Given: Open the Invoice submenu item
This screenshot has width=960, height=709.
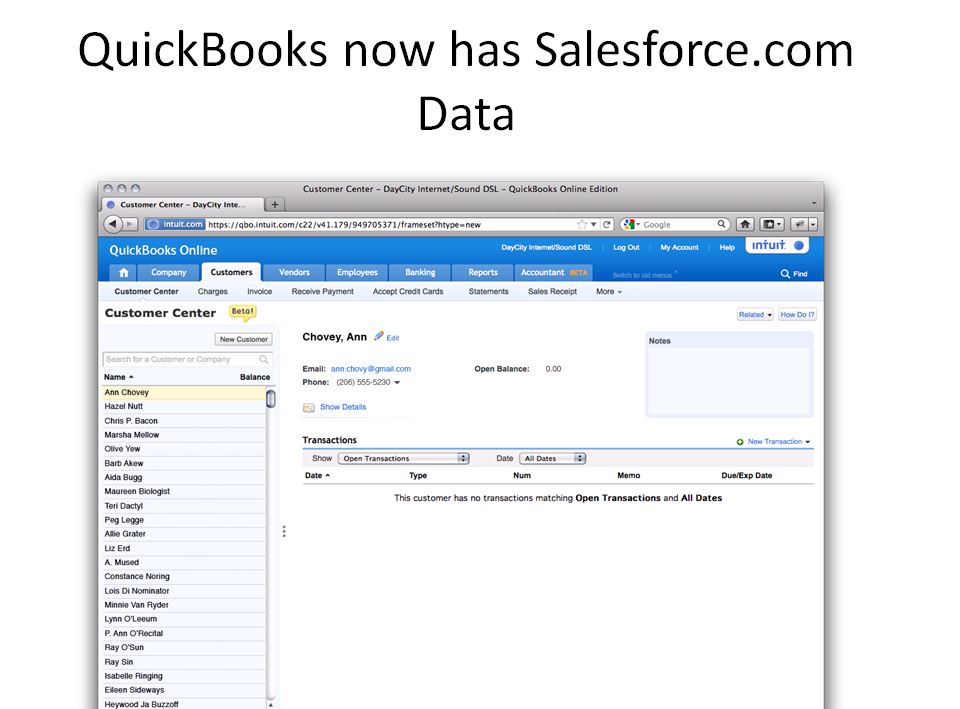Looking at the screenshot, I should click(260, 291).
